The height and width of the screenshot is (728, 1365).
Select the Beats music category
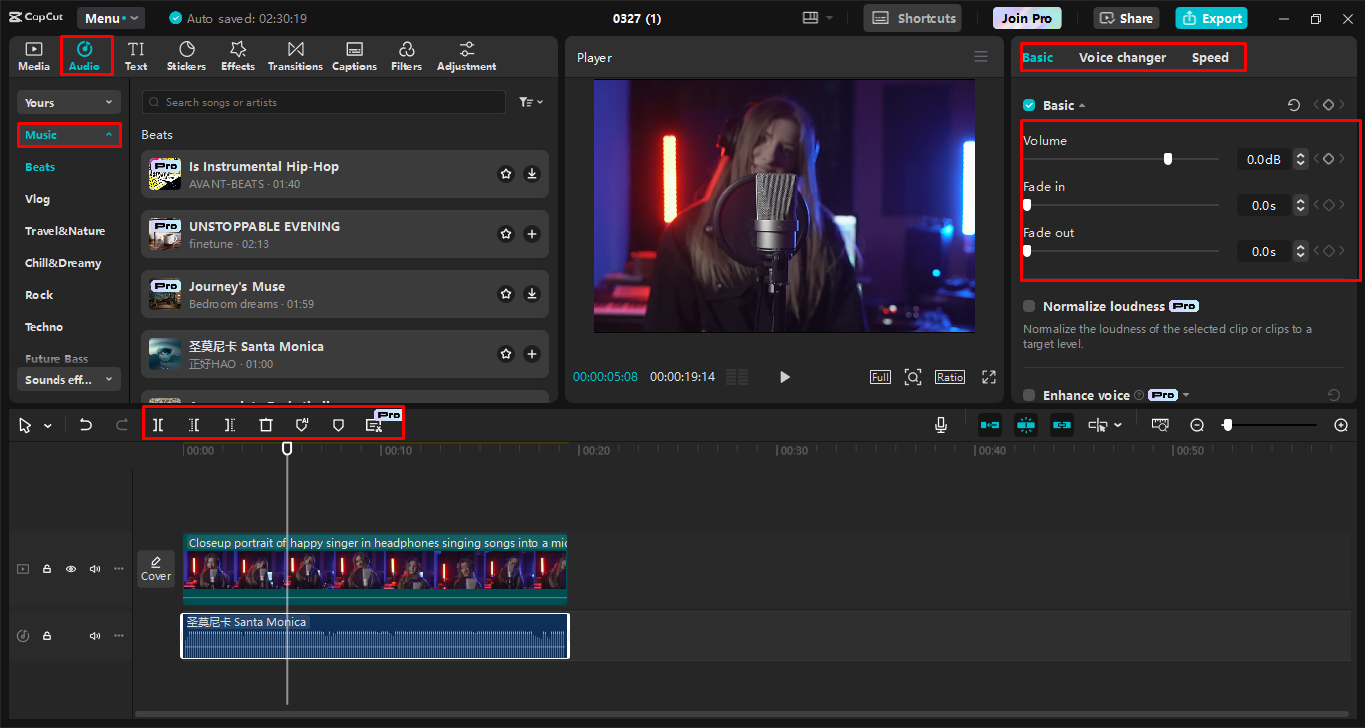click(x=40, y=167)
